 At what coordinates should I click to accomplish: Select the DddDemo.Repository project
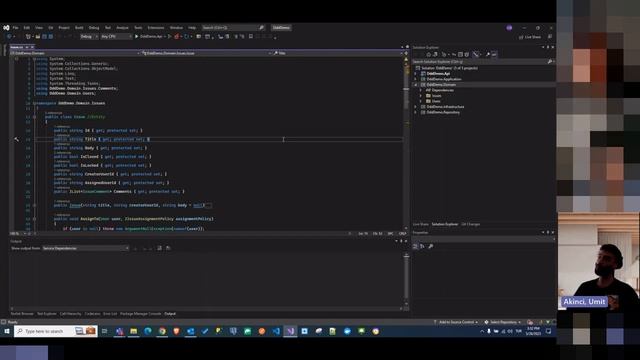point(443,112)
